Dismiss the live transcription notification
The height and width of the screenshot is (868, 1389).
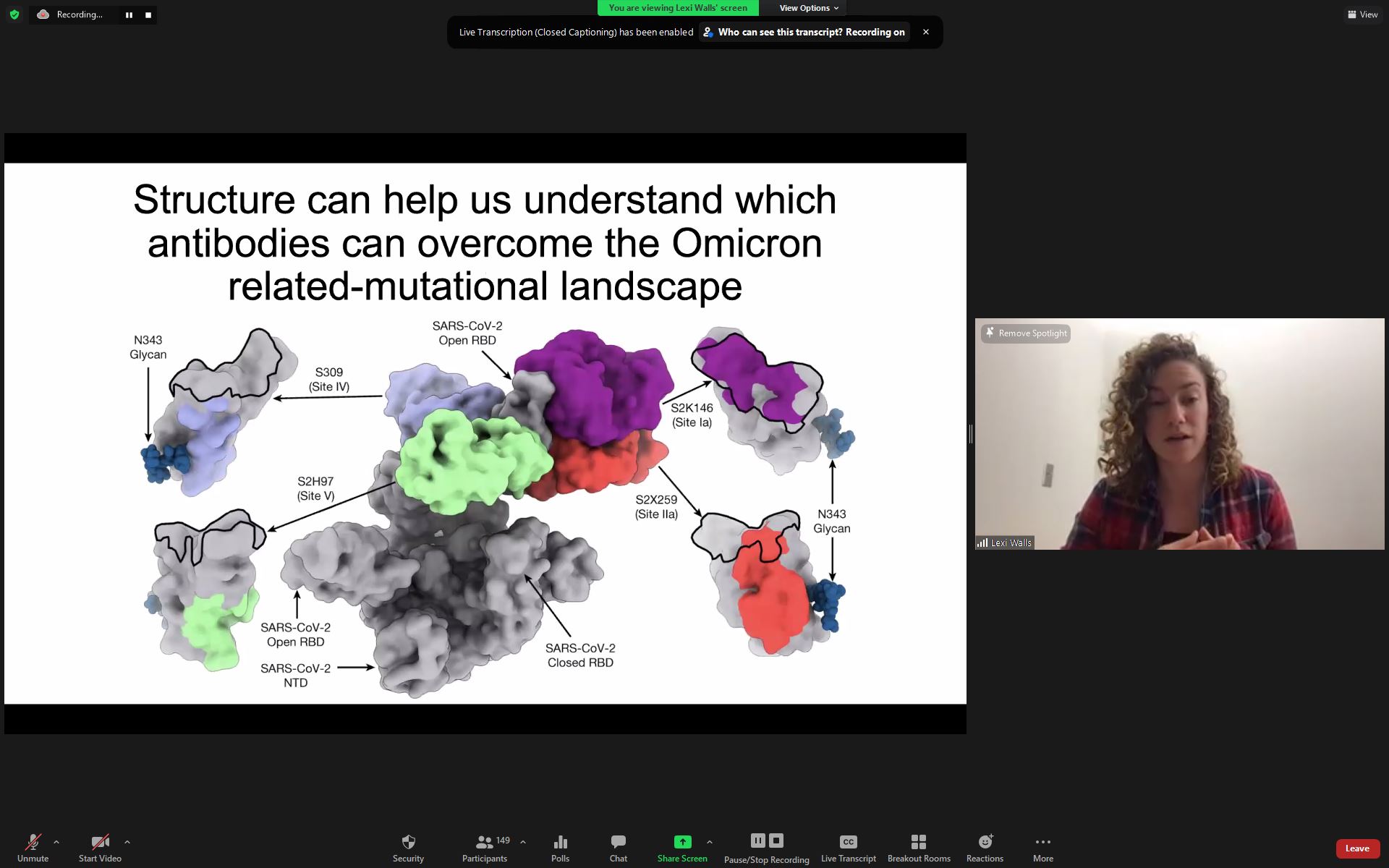pos(925,32)
